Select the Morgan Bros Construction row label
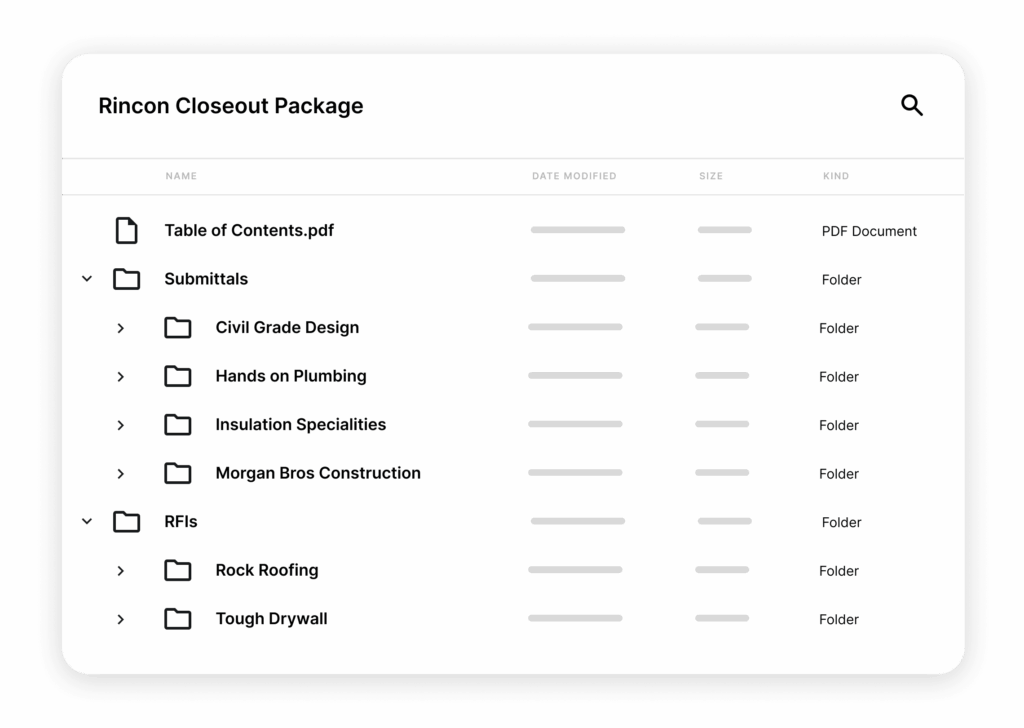 318,473
